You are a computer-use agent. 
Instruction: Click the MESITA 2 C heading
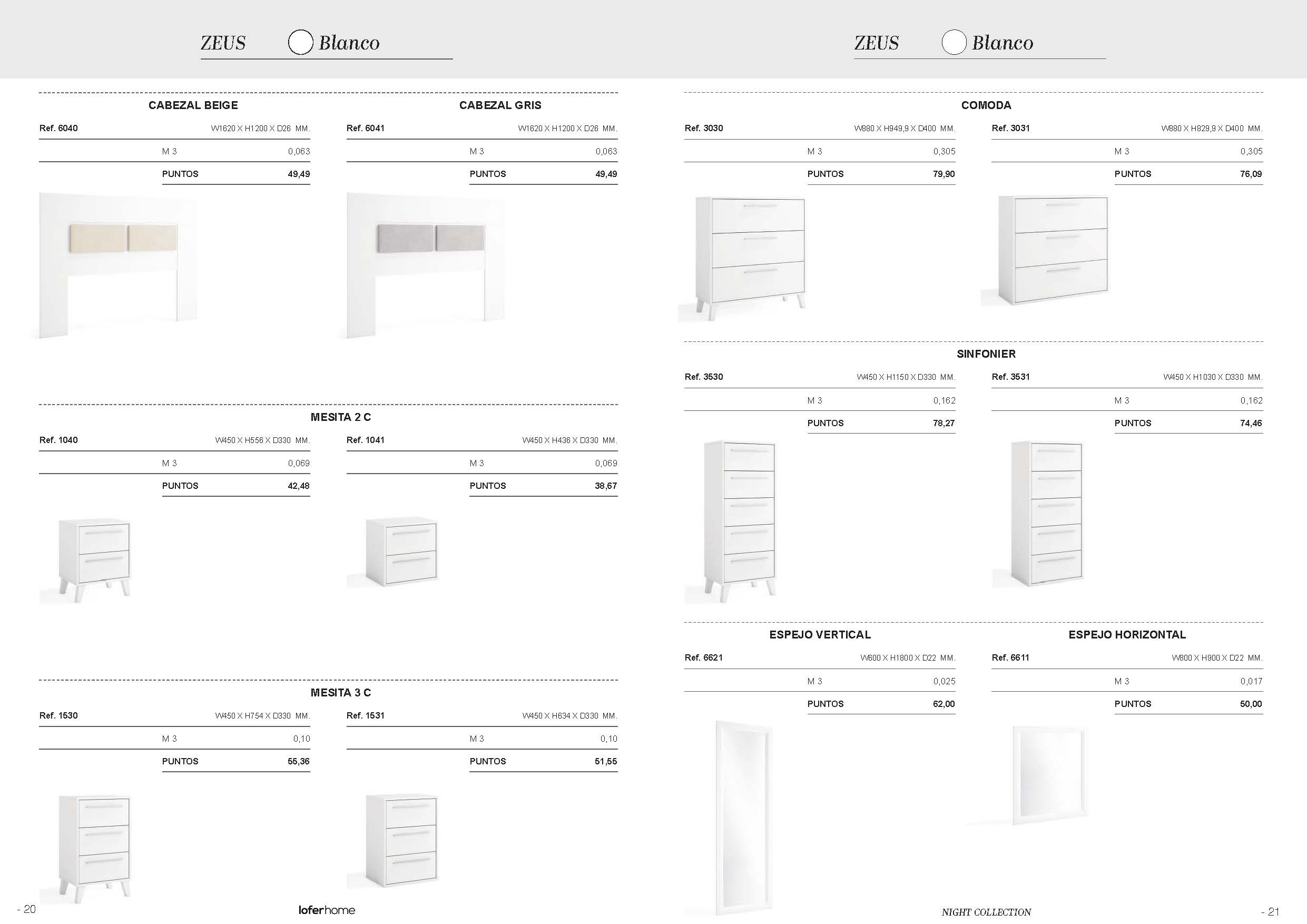340,417
